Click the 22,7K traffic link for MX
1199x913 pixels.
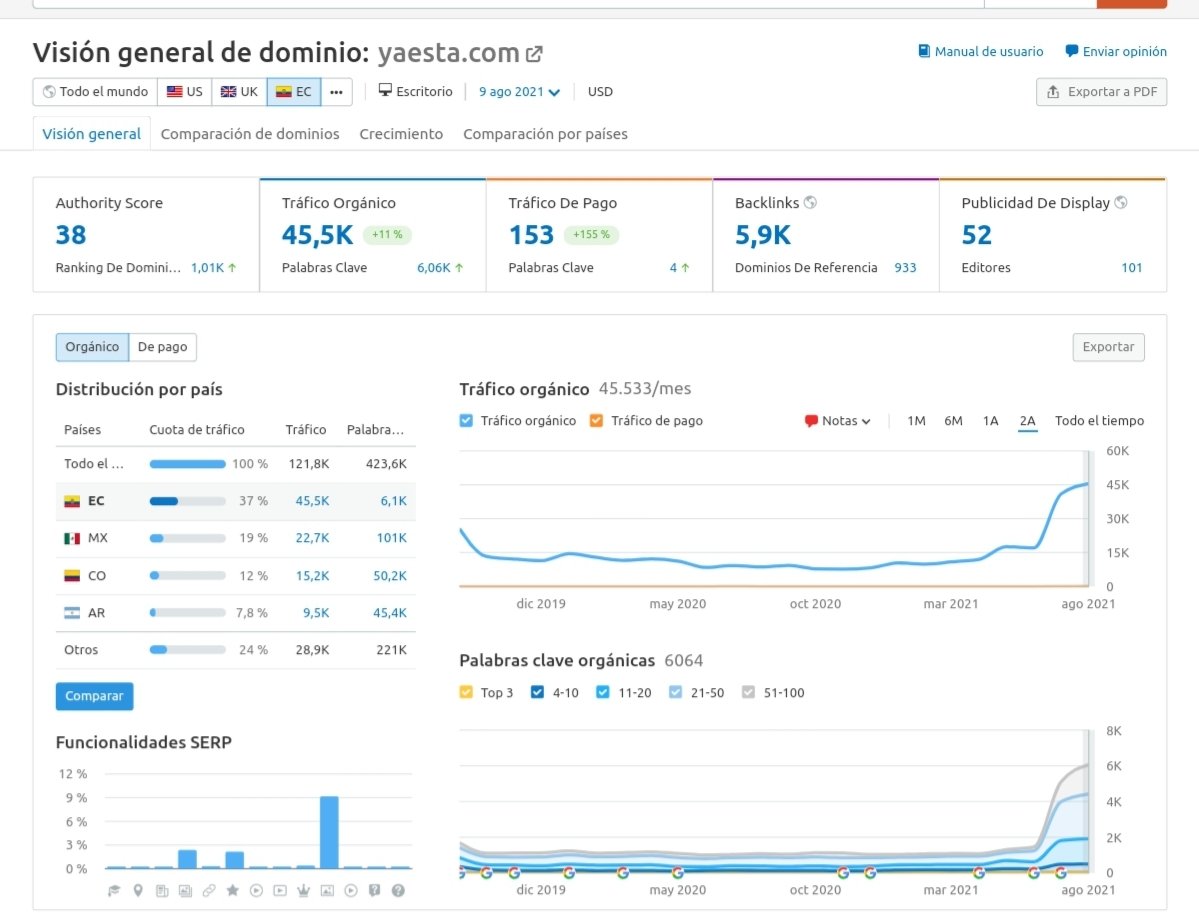coord(313,538)
